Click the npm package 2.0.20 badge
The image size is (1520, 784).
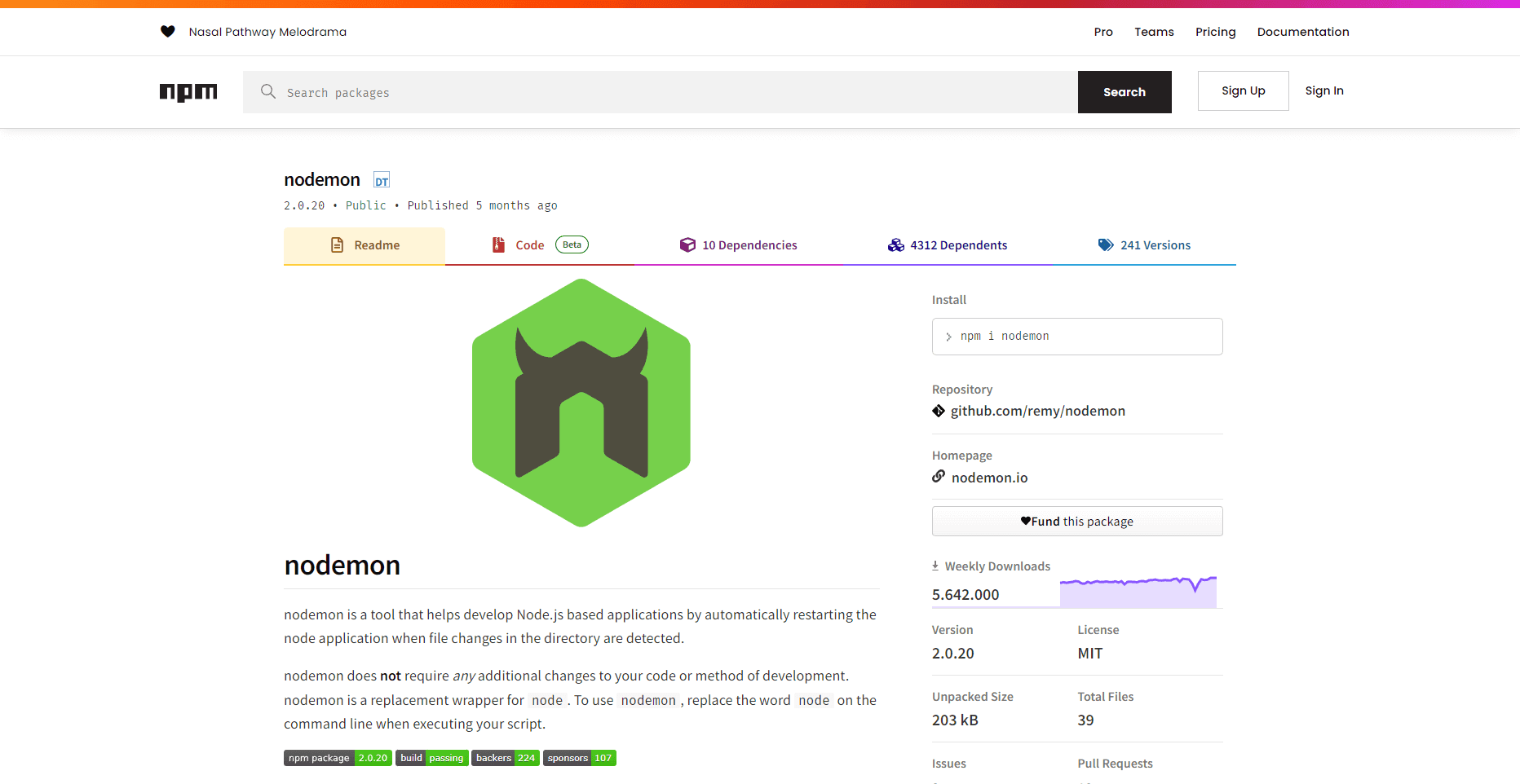[x=338, y=758]
